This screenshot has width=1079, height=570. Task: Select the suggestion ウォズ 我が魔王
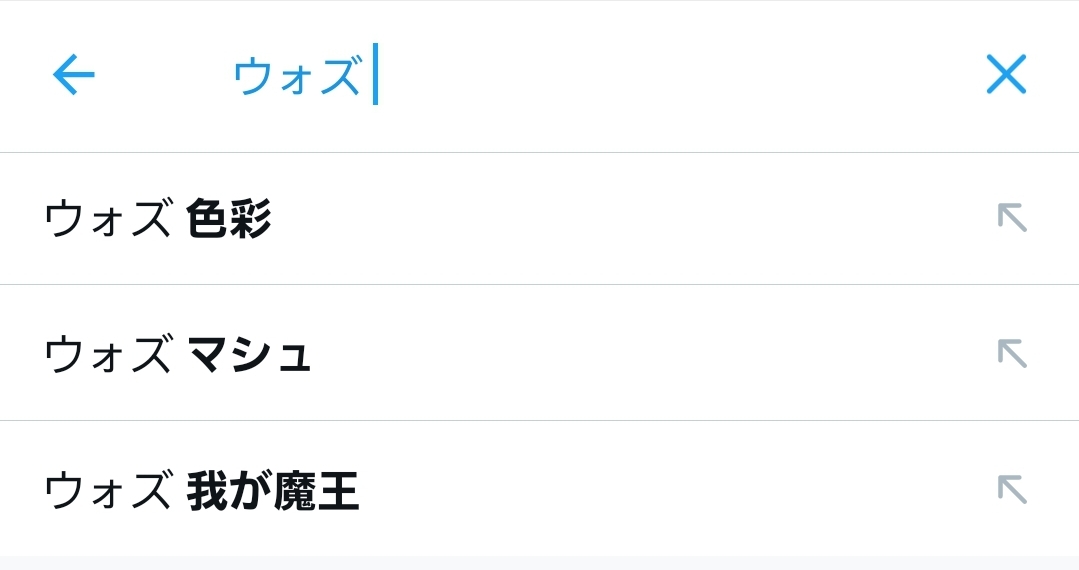point(201,491)
